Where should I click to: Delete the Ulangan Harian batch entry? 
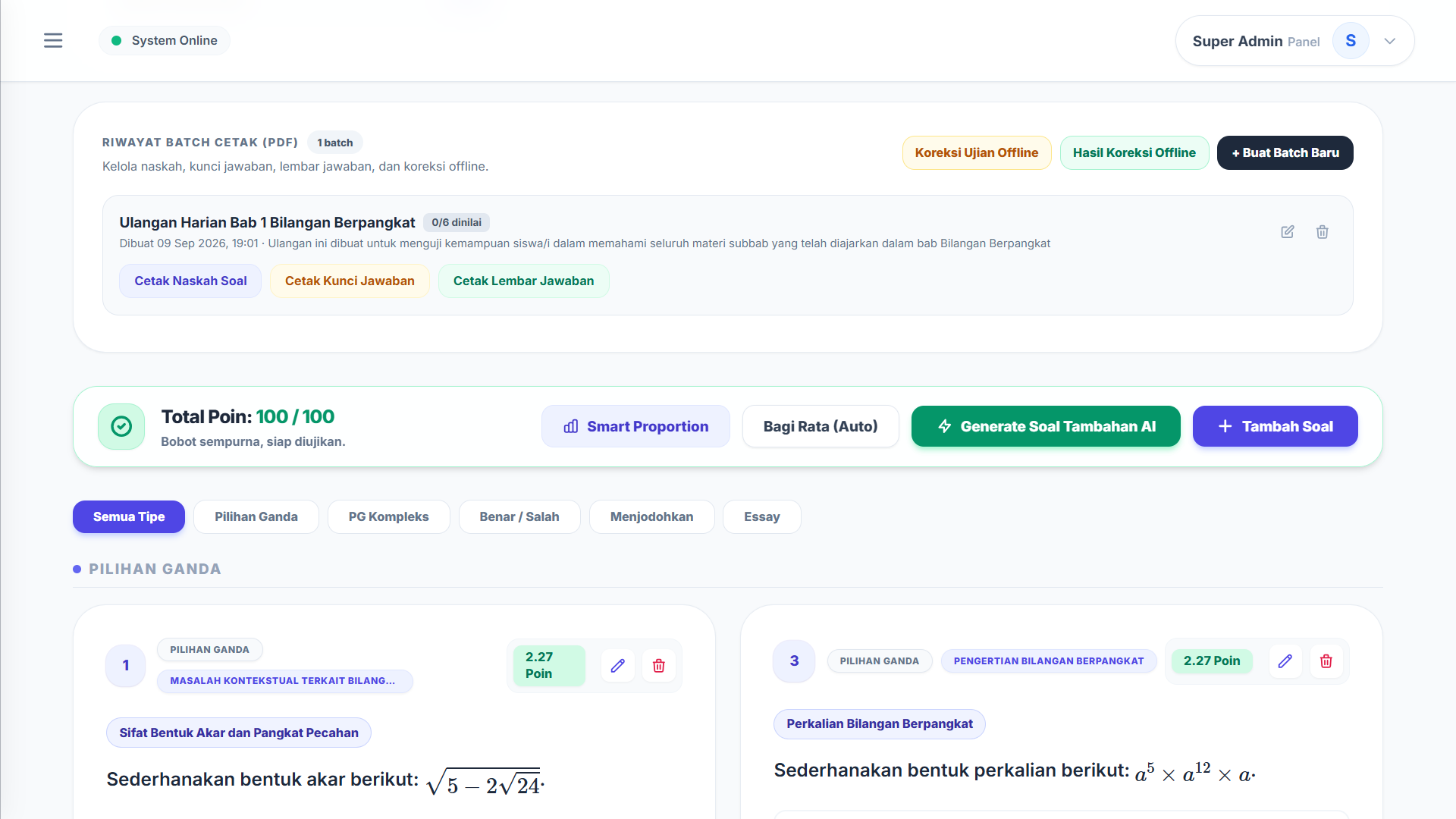coord(1323,232)
